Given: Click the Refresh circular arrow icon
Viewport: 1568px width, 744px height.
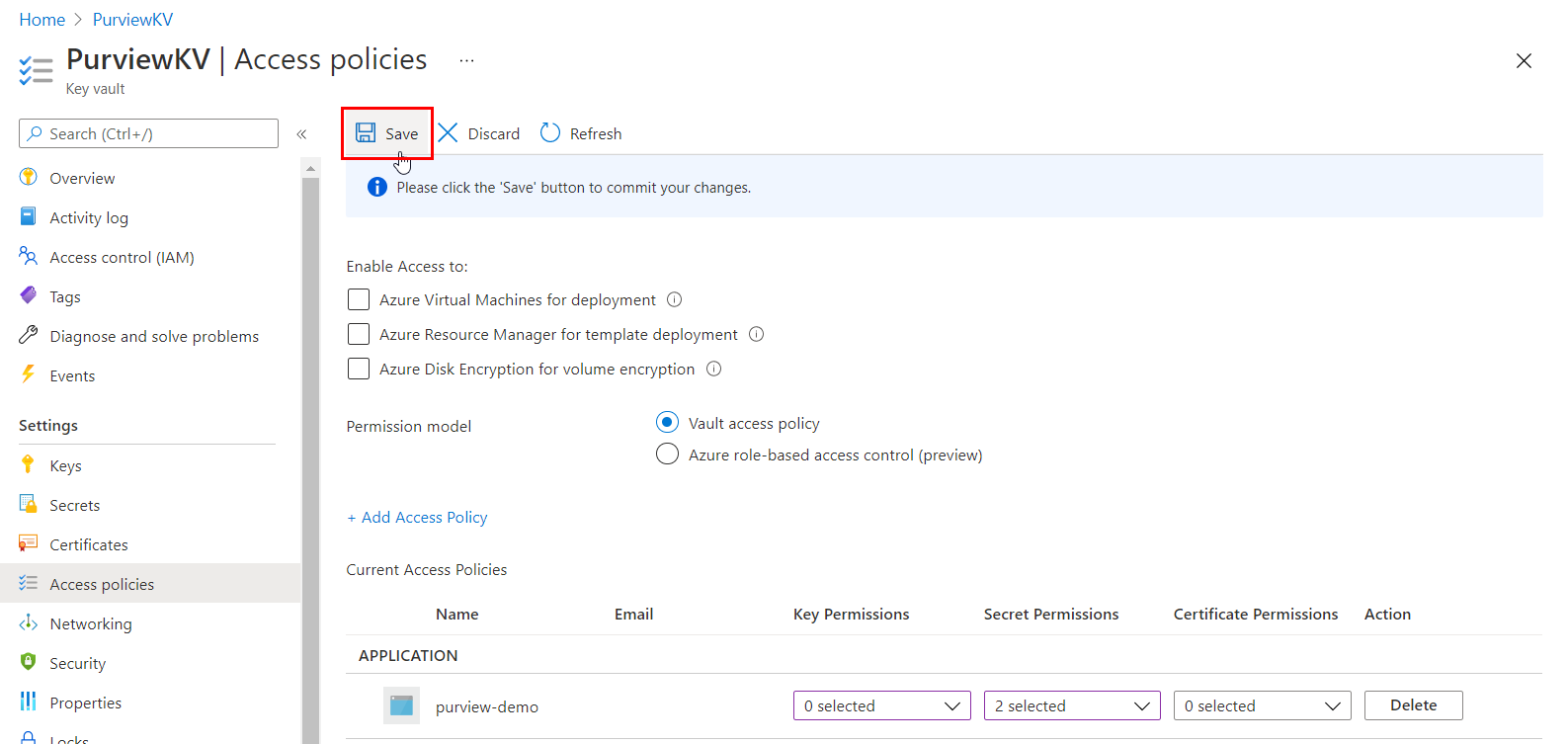Looking at the screenshot, I should click(x=550, y=133).
